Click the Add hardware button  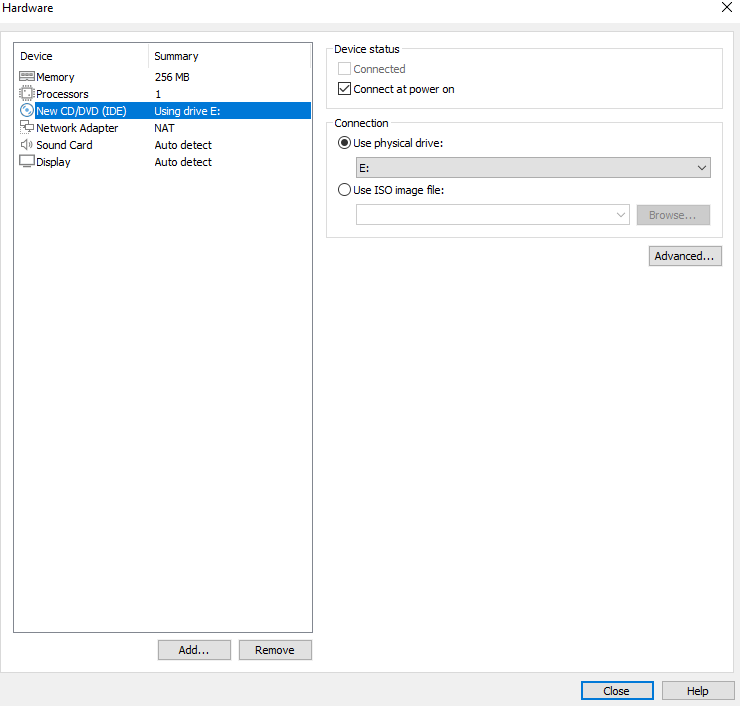pyautogui.click(x=194, y=650)
